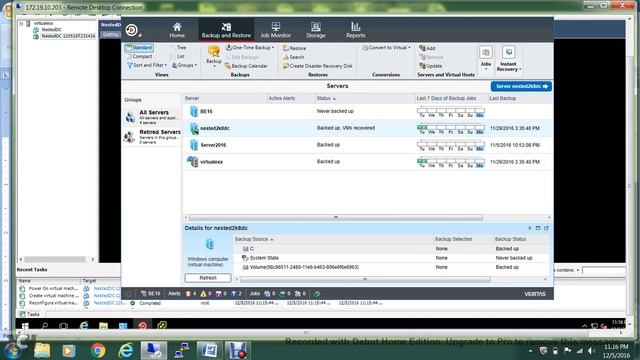
Task: Click remote taskbar Search icon
Action: coord(44,325)
